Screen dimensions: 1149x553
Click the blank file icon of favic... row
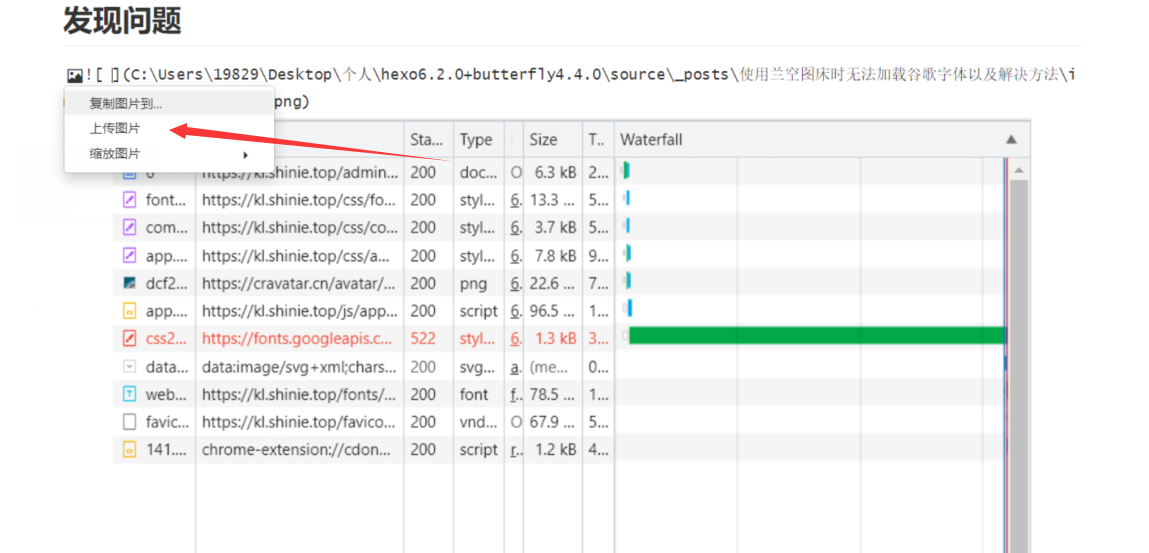pos(130,423)
